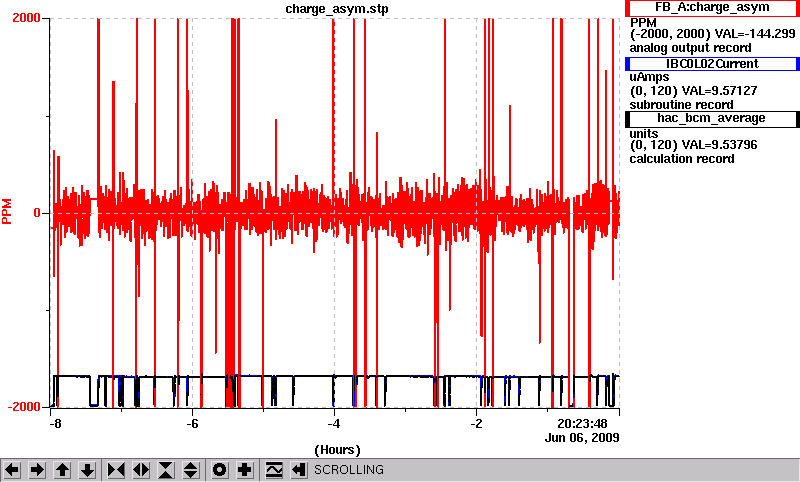This screenshot has width=800, height=482.
Task: Click the Jun 06, 2009 date label
Action: pyautogui.click(x=582, y=438)
